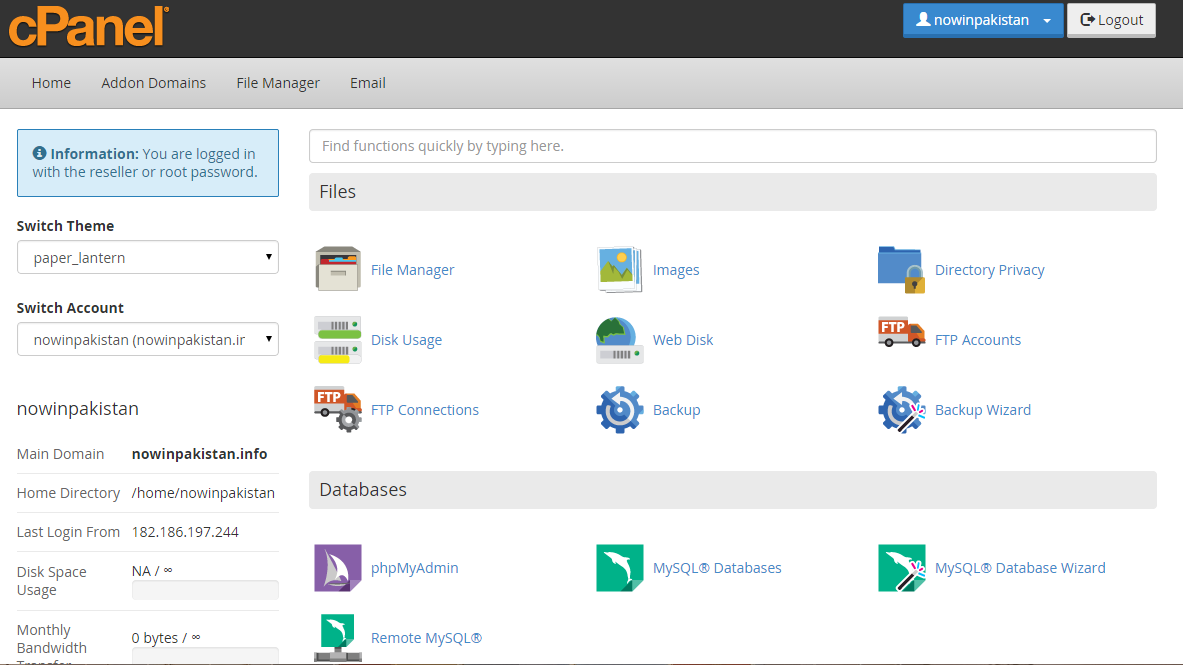Screen dimensions: 1183x665
Task: Click the Web Disk link text
Action: 683,340
